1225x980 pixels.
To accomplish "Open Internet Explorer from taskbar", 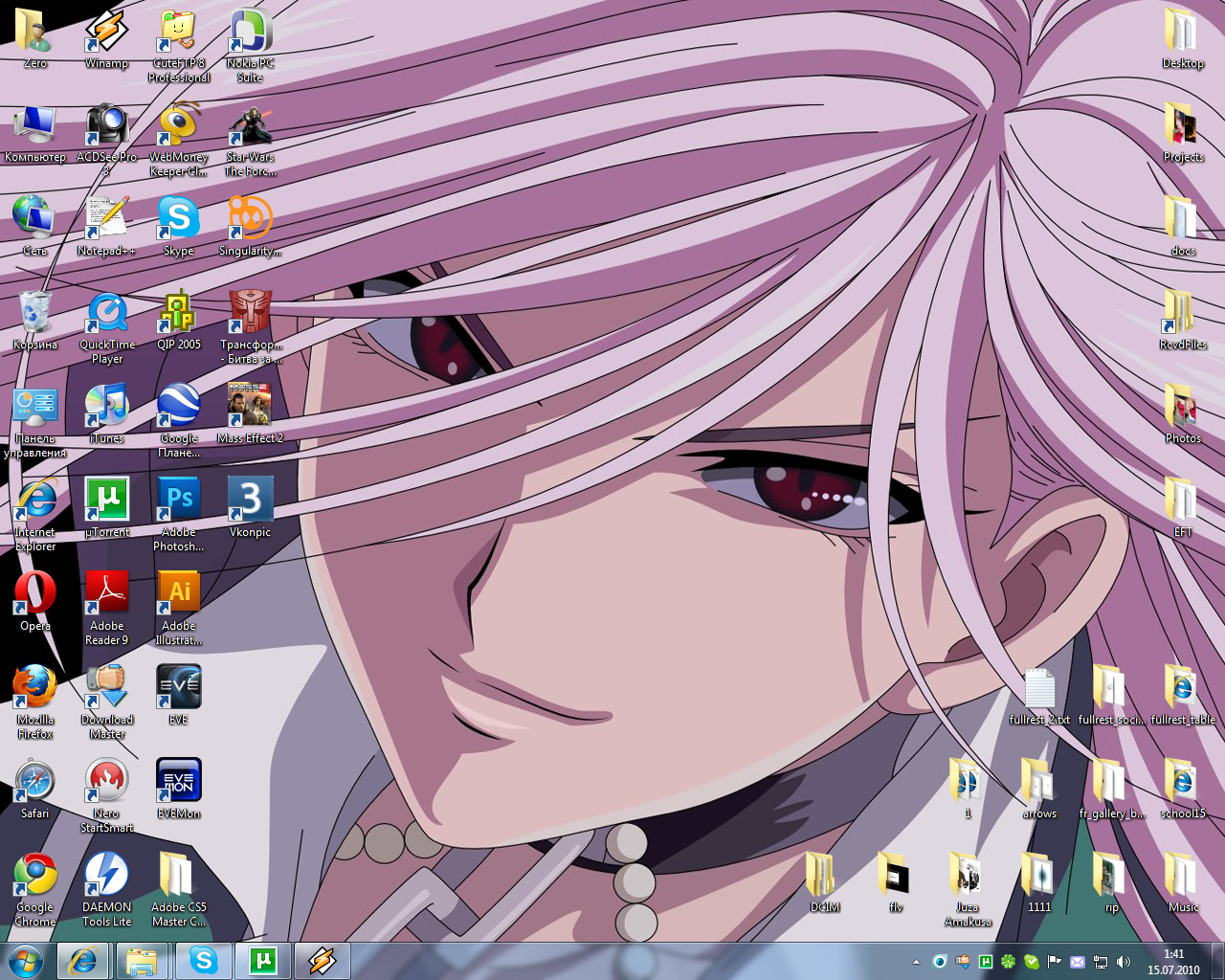I will pyautogui.click(x=82, y=960).
